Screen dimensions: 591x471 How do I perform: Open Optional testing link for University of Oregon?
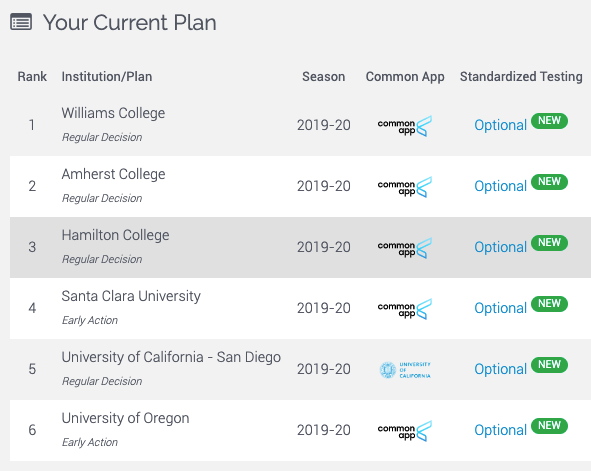500,431
